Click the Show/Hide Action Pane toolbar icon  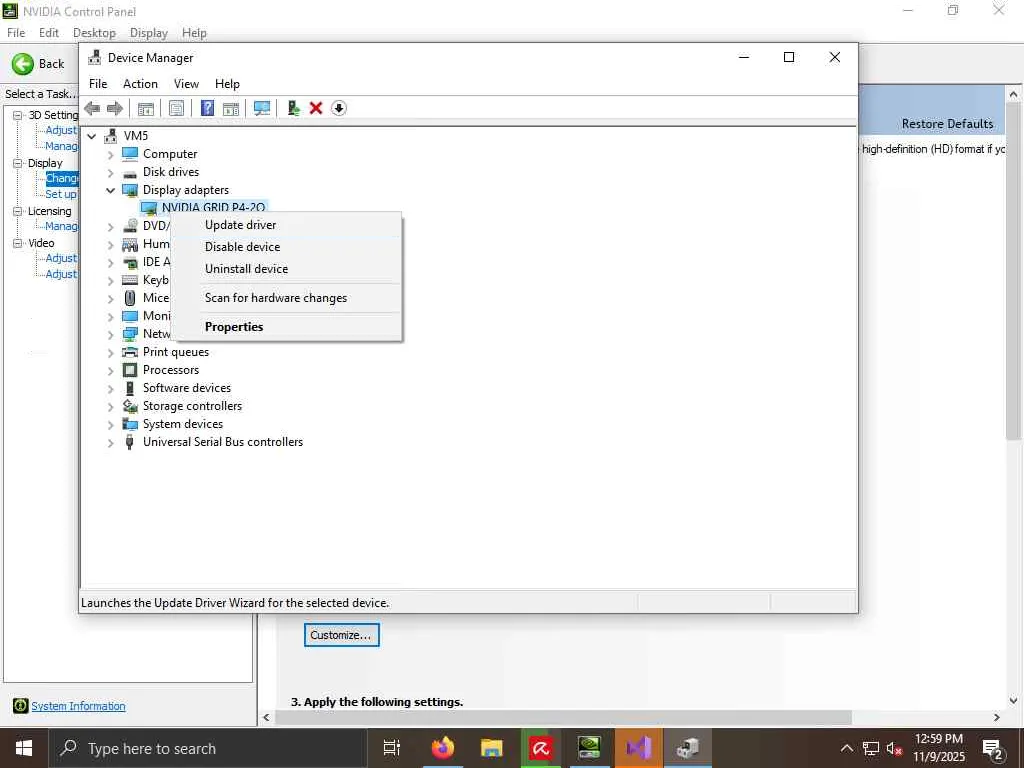231,108
